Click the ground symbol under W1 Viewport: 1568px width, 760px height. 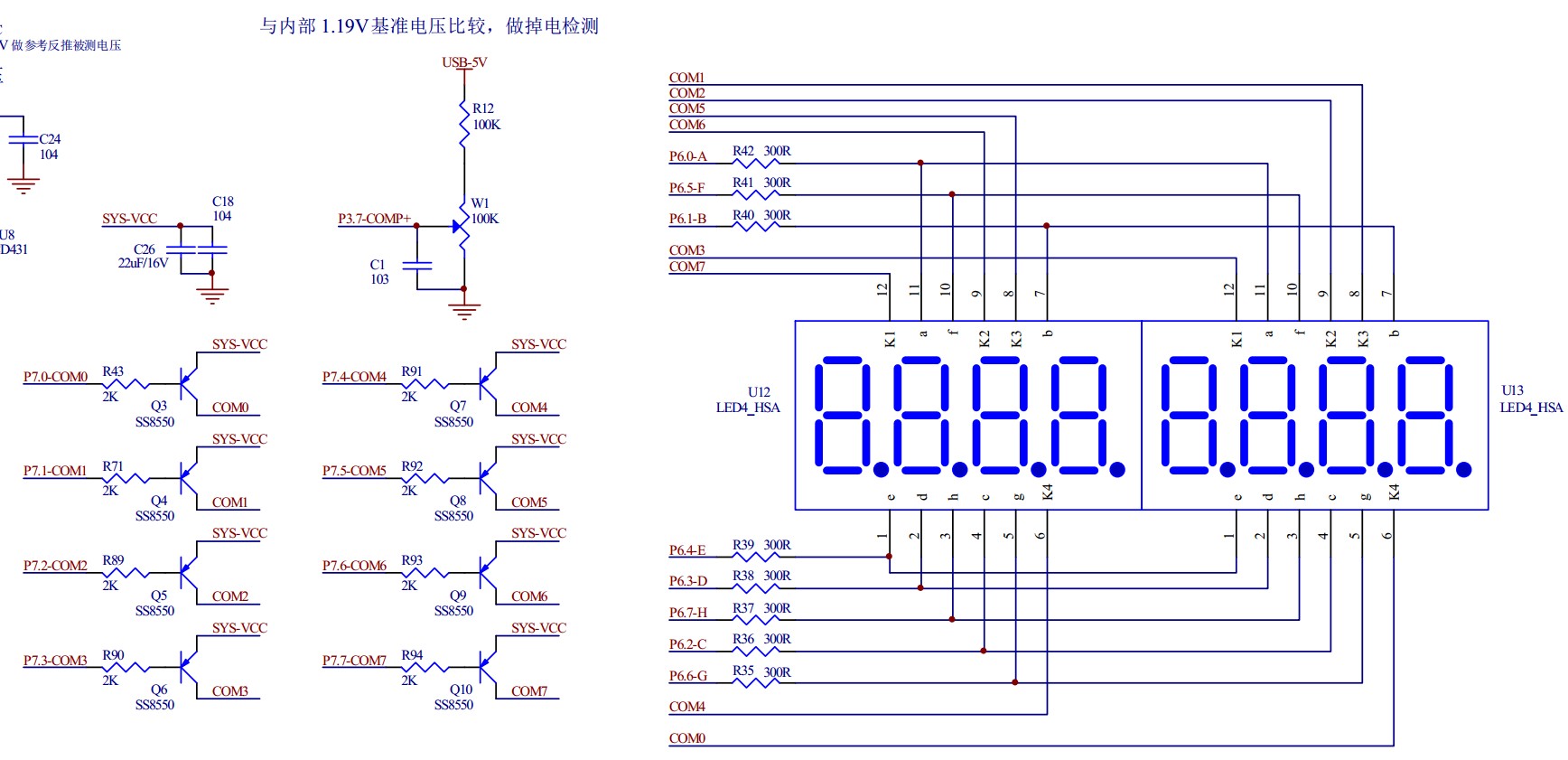[464, 312]
